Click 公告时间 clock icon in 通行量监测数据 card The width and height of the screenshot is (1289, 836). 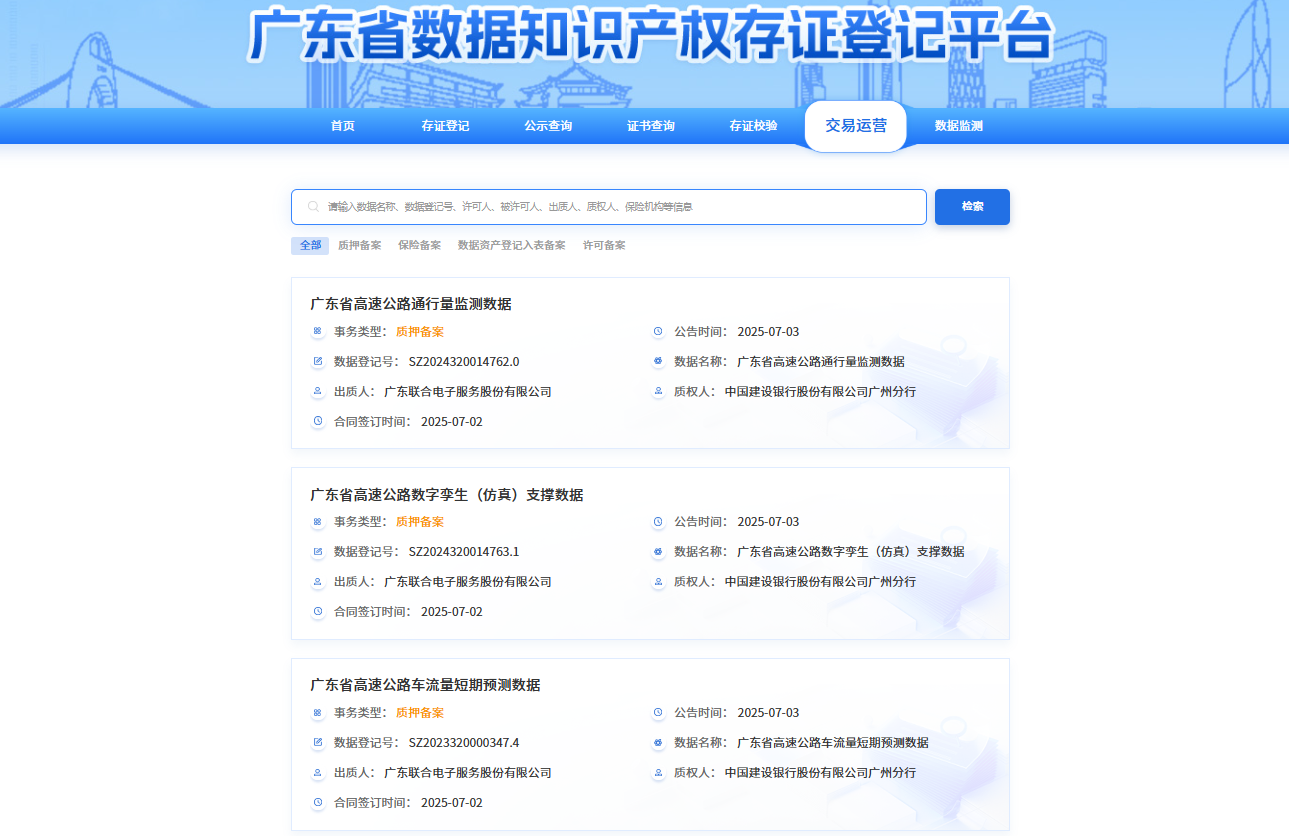[x=658, y=331]
